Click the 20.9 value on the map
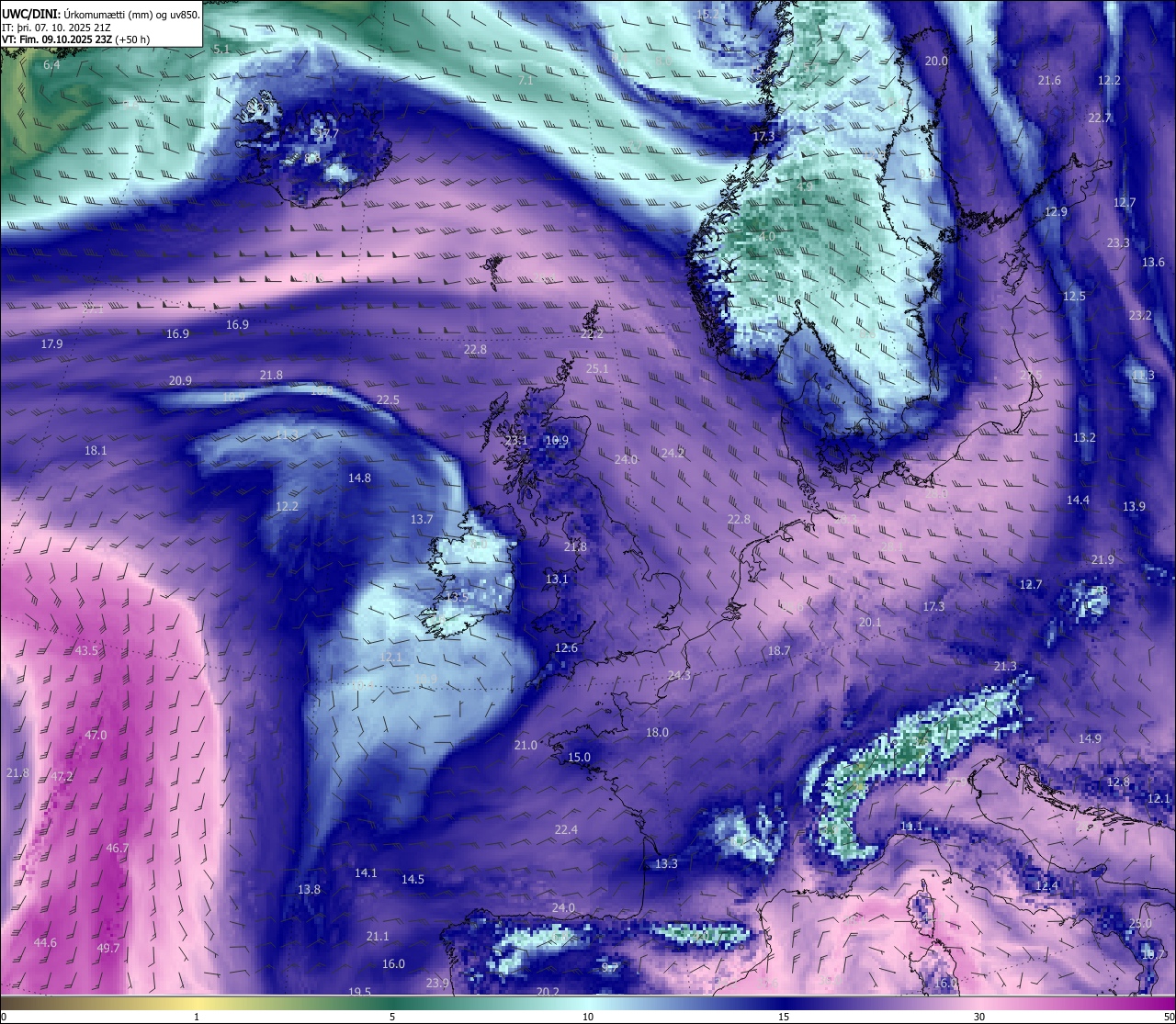The height and width of the screenshot is (1024, 1176). pos(180,381)
